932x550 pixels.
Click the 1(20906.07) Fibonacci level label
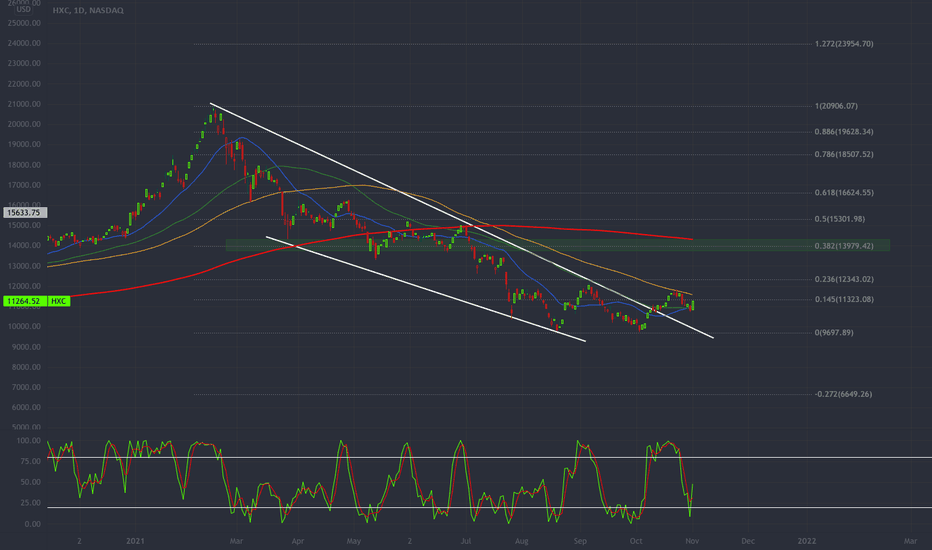836,106
